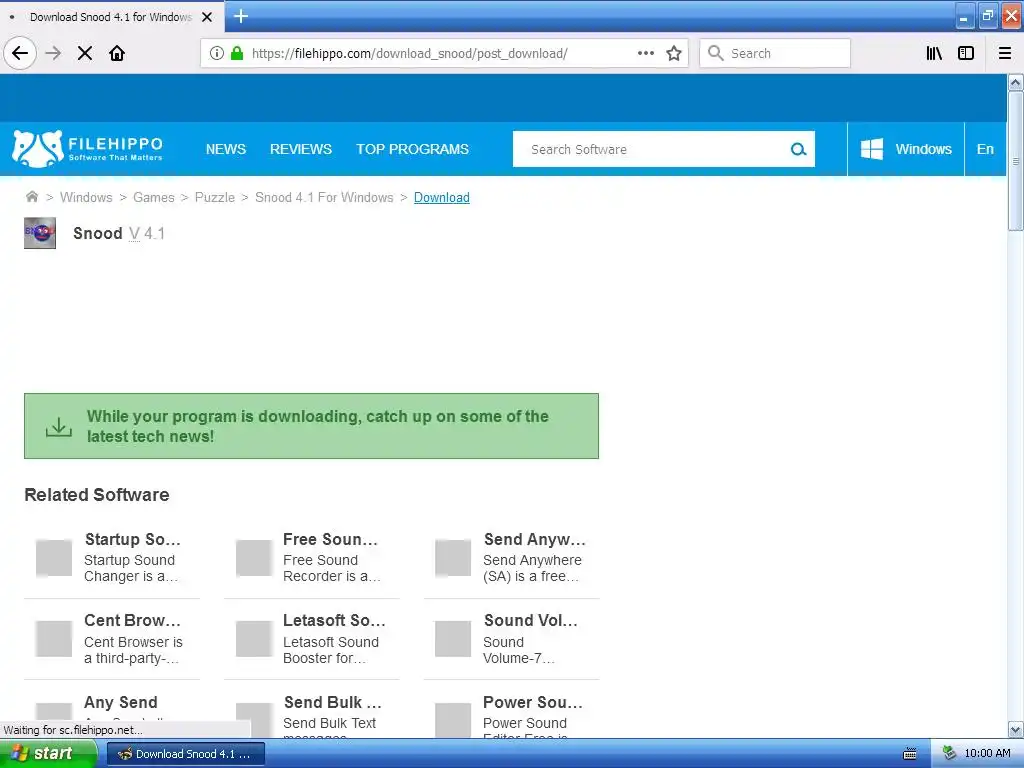Click the FileHippo logo

click(87, 149)
